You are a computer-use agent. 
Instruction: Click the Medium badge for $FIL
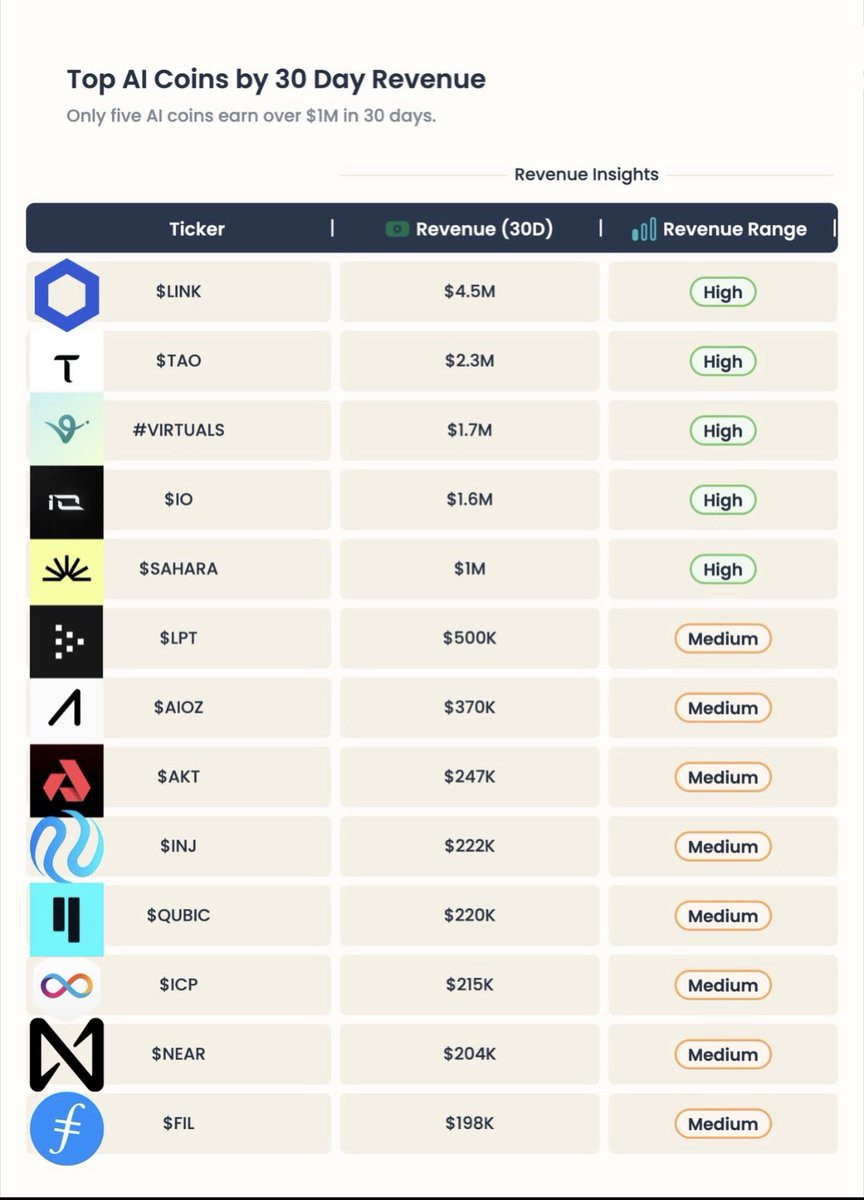tap(723, 1124)
